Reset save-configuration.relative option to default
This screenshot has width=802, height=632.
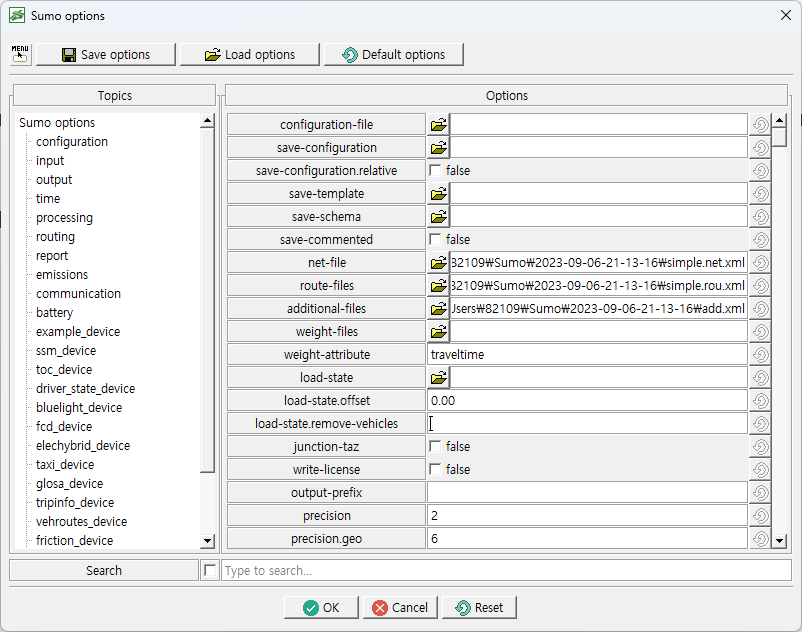(x=761, y=170)
